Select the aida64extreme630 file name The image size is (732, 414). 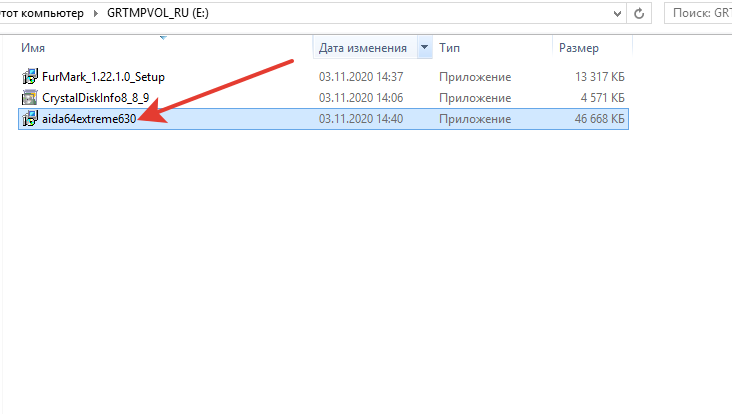tap(89, 119)
